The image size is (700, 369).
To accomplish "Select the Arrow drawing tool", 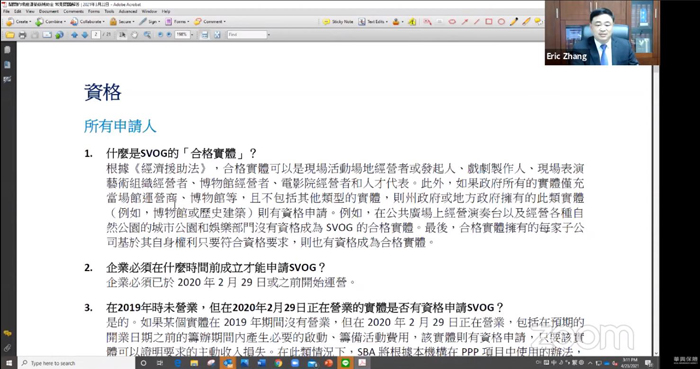I will tap(465, 21).
